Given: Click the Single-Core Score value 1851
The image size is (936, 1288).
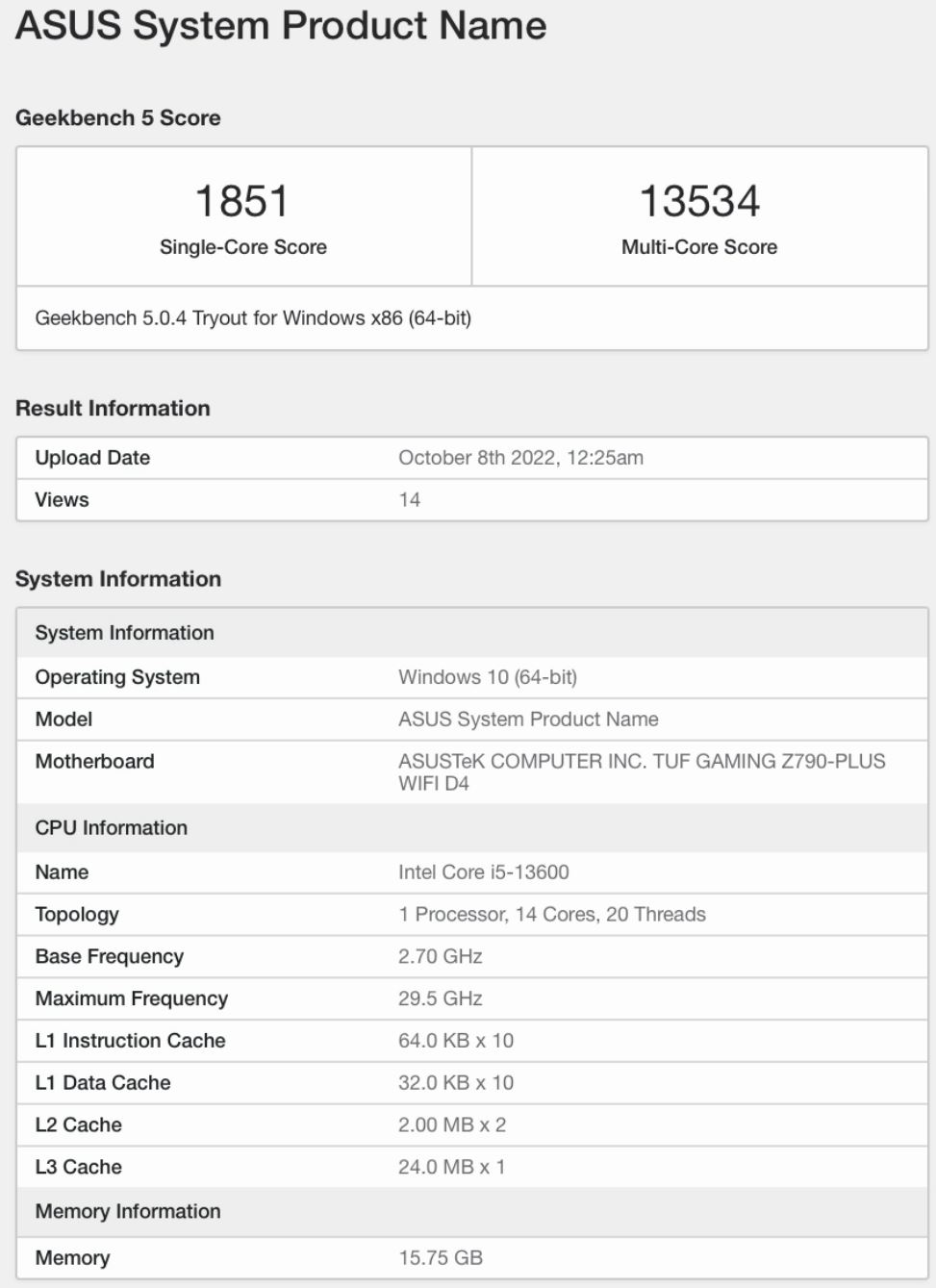Looking at the screenshot, I should tap(242, 202).
